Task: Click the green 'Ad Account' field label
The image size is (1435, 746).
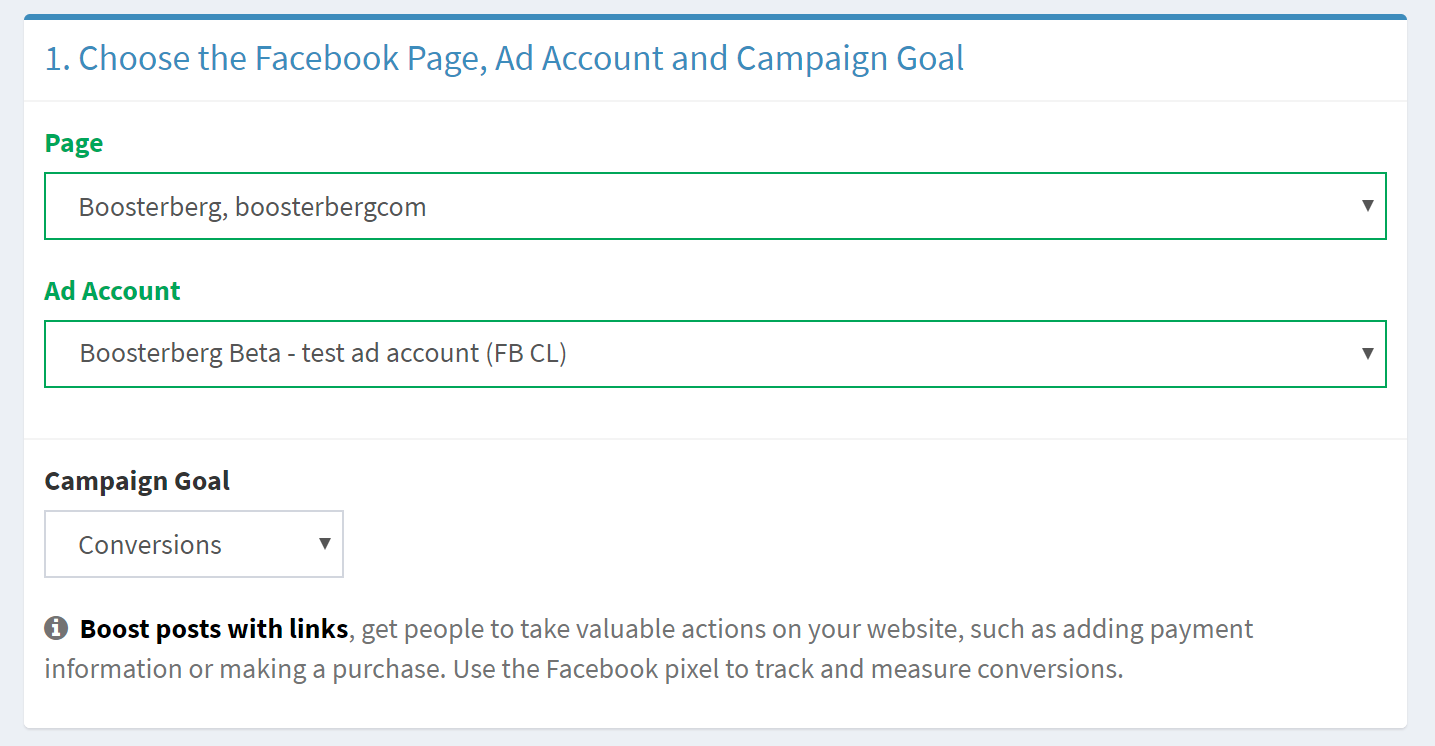Action: point(112,291)
